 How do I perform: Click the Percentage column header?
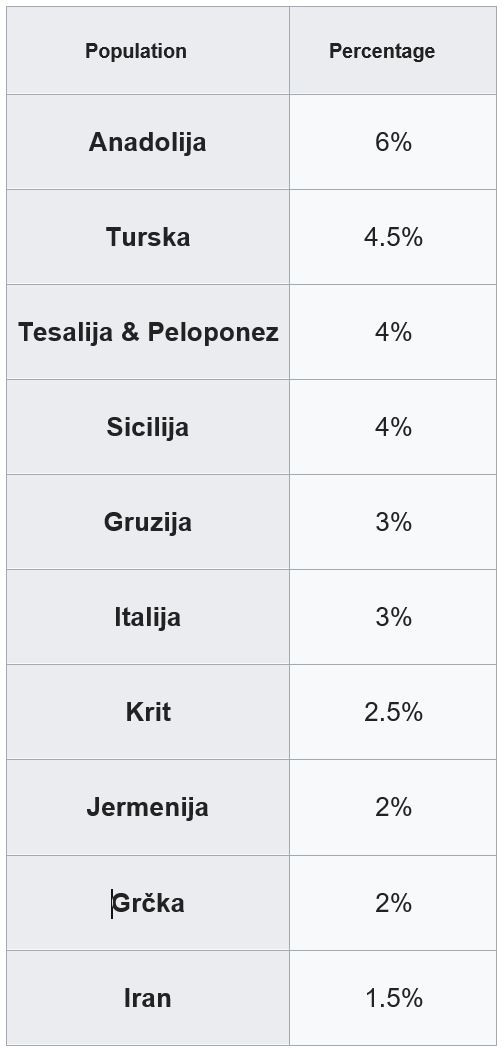pos(393,50)
